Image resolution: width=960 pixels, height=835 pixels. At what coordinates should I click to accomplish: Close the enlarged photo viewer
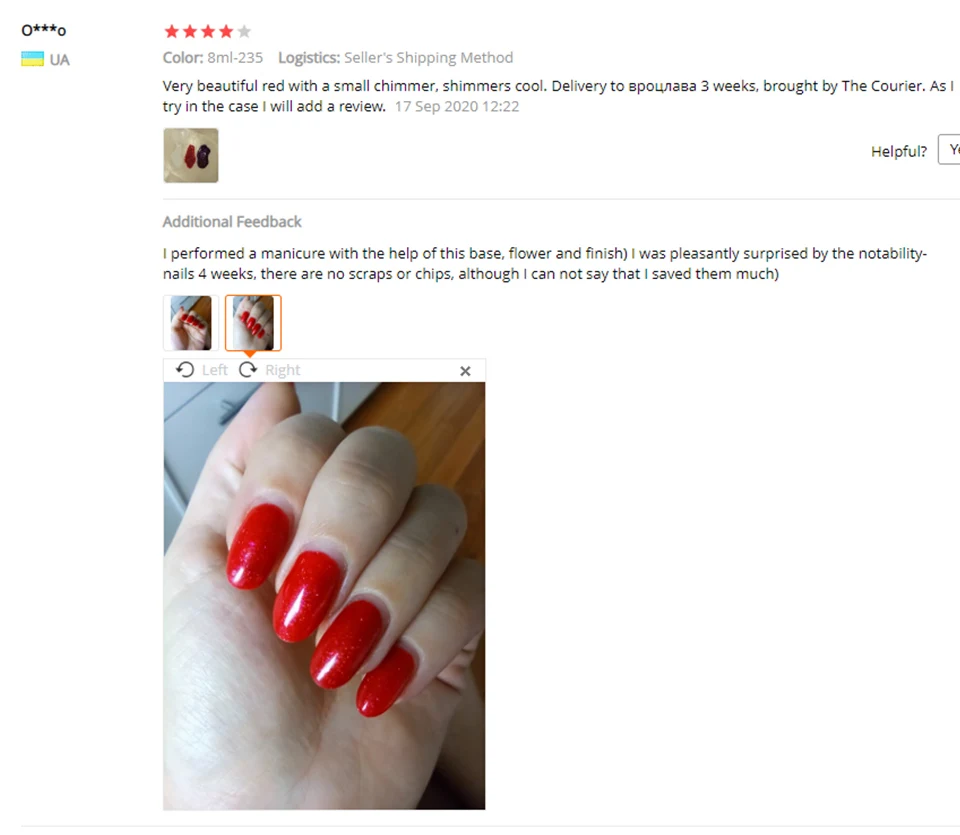465,371
